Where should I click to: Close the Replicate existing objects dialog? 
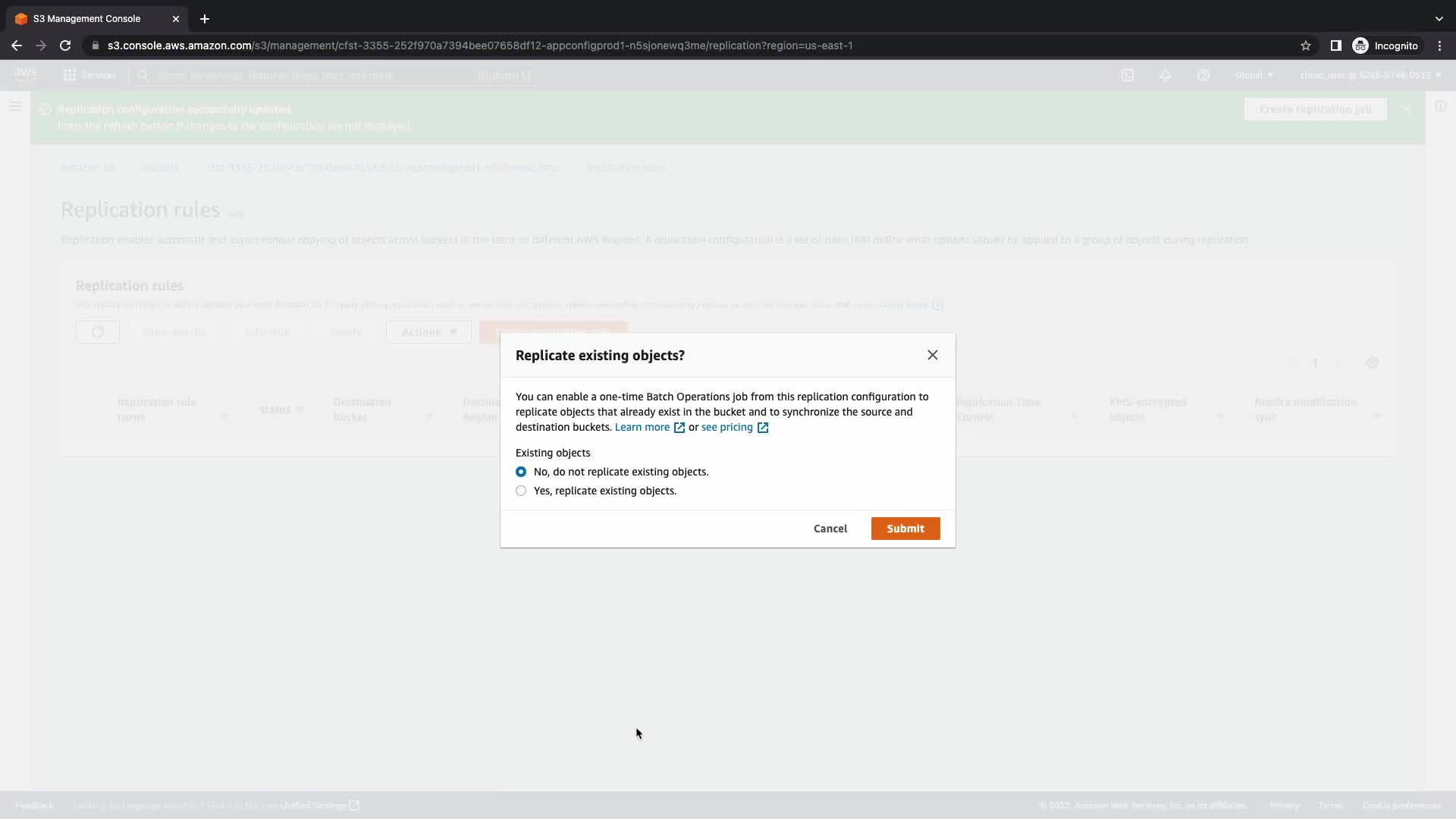point(932,355)
